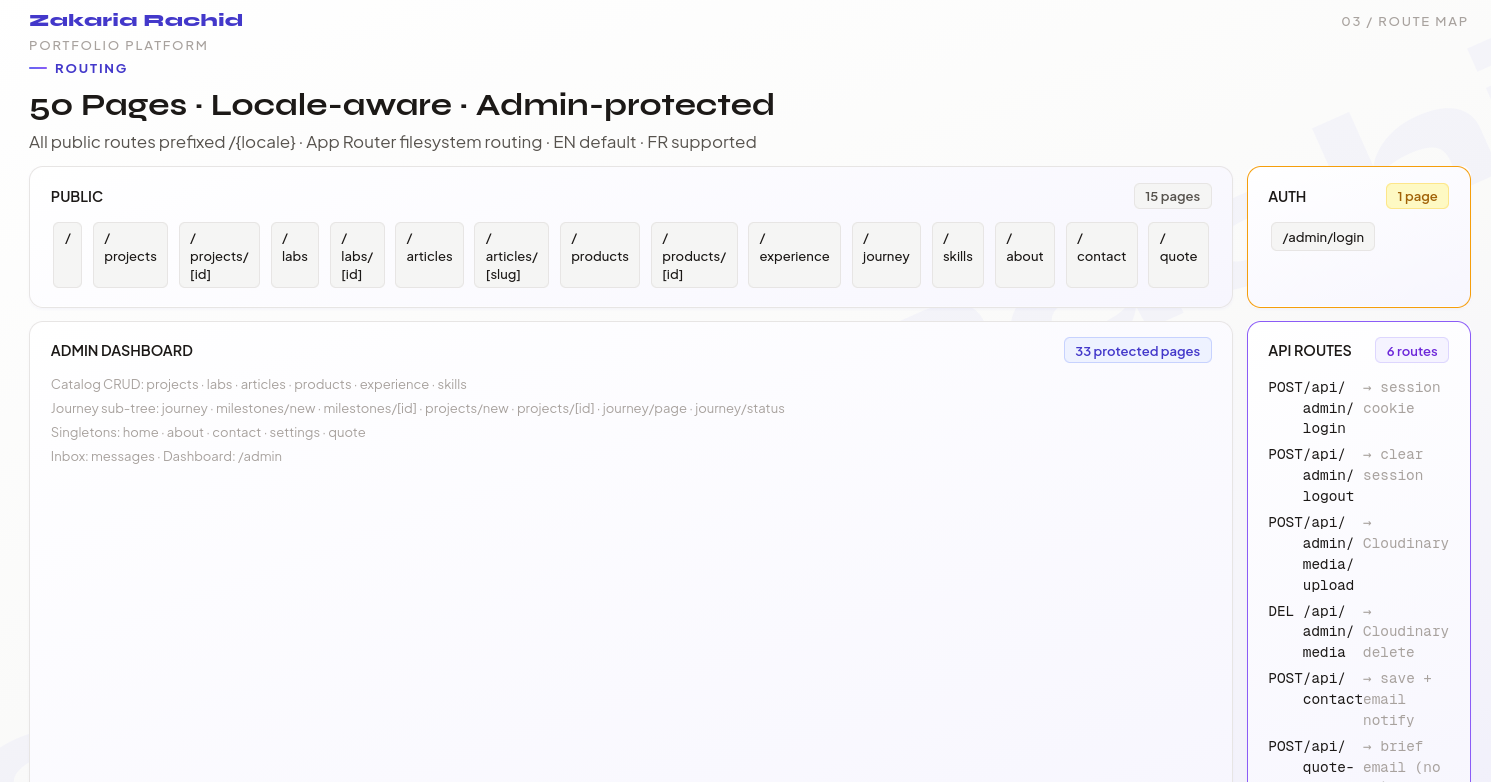Click the "→ session cookie" description

[1402, 398]
